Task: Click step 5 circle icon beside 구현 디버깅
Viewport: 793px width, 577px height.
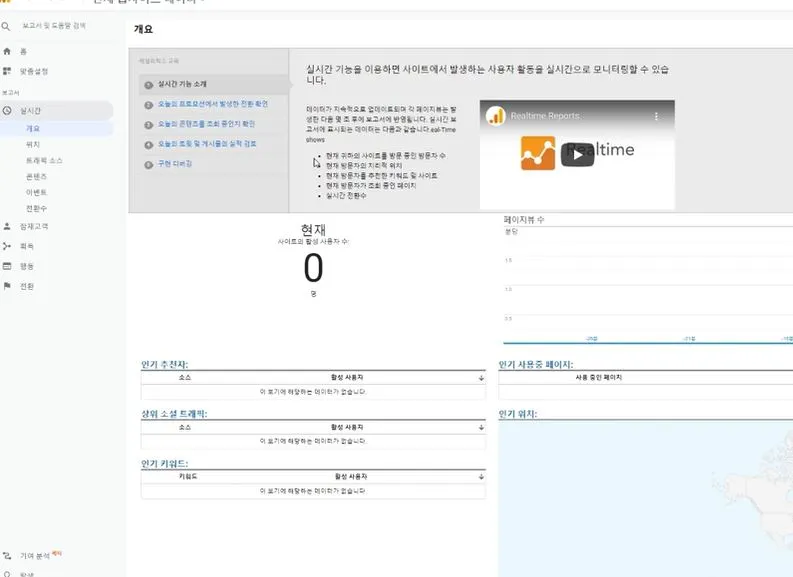Action: coord(149,165)
